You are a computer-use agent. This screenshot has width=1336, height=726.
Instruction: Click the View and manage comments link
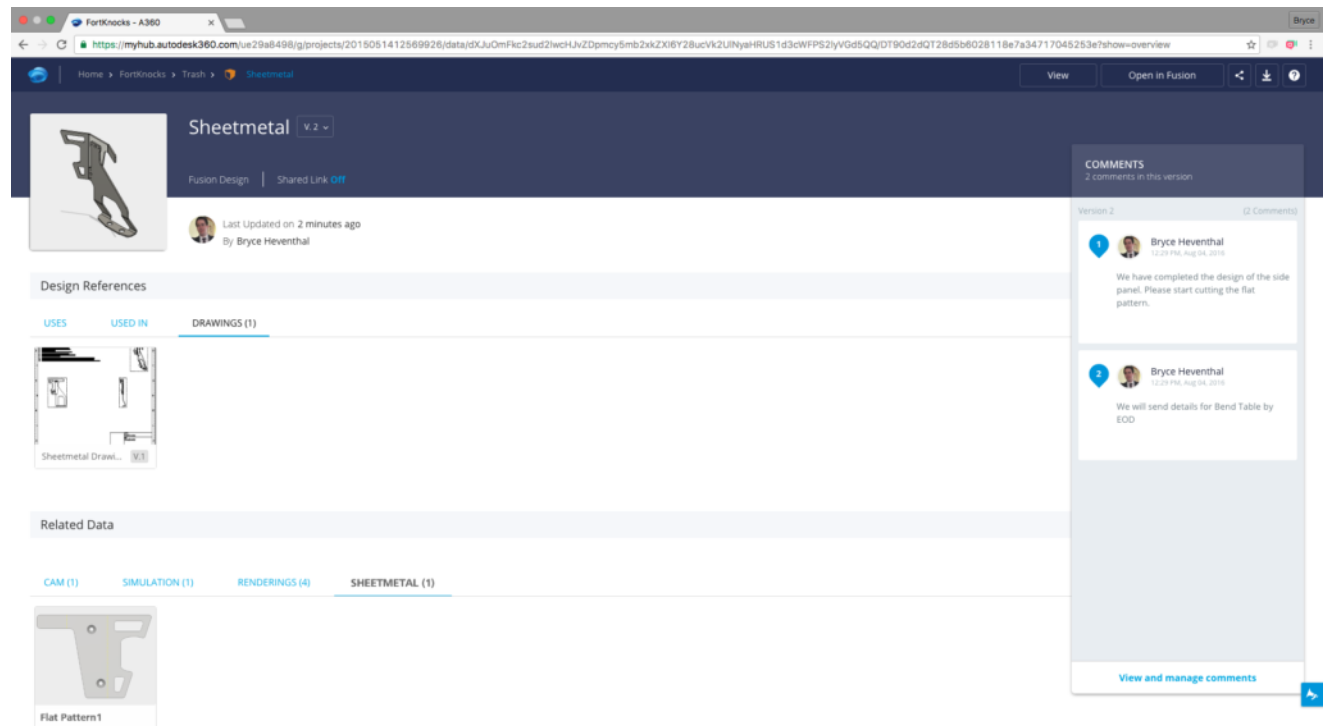click(1187, 678)
